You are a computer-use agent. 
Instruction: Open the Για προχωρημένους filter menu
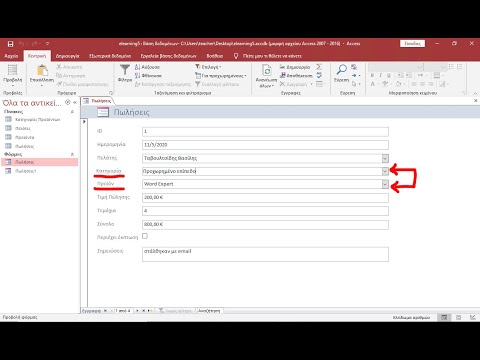tap(221, 76)
